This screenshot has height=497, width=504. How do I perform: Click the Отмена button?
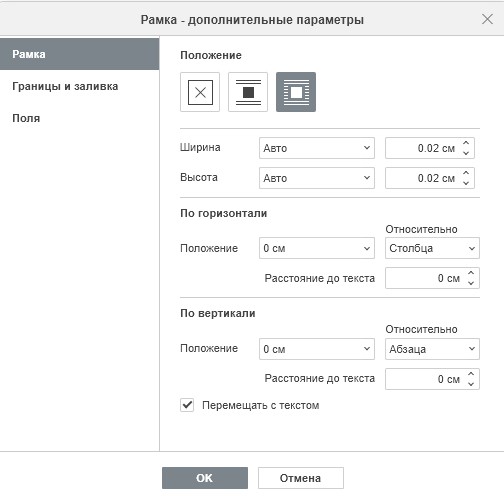click(301, 478)
